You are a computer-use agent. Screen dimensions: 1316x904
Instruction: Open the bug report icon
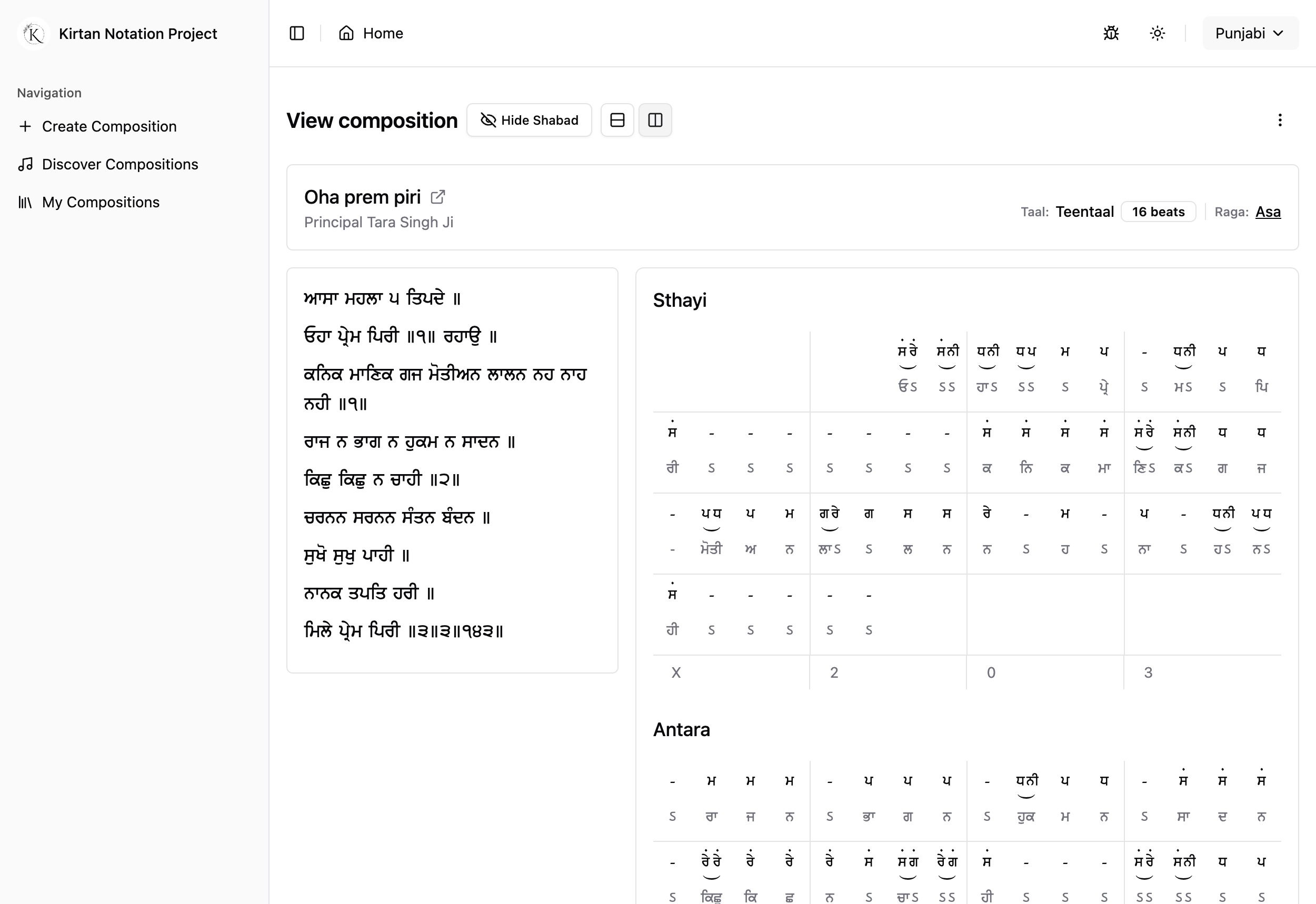tap(1111, 33)
